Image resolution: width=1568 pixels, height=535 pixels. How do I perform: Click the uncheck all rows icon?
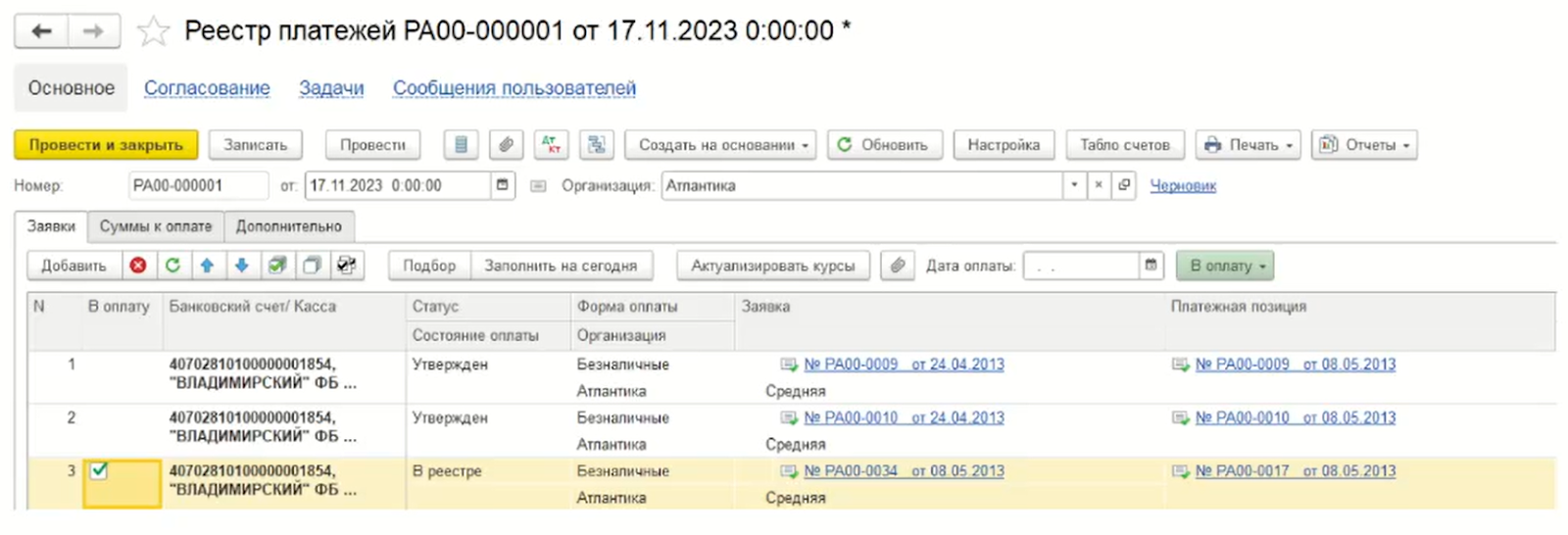pos(313,266)
